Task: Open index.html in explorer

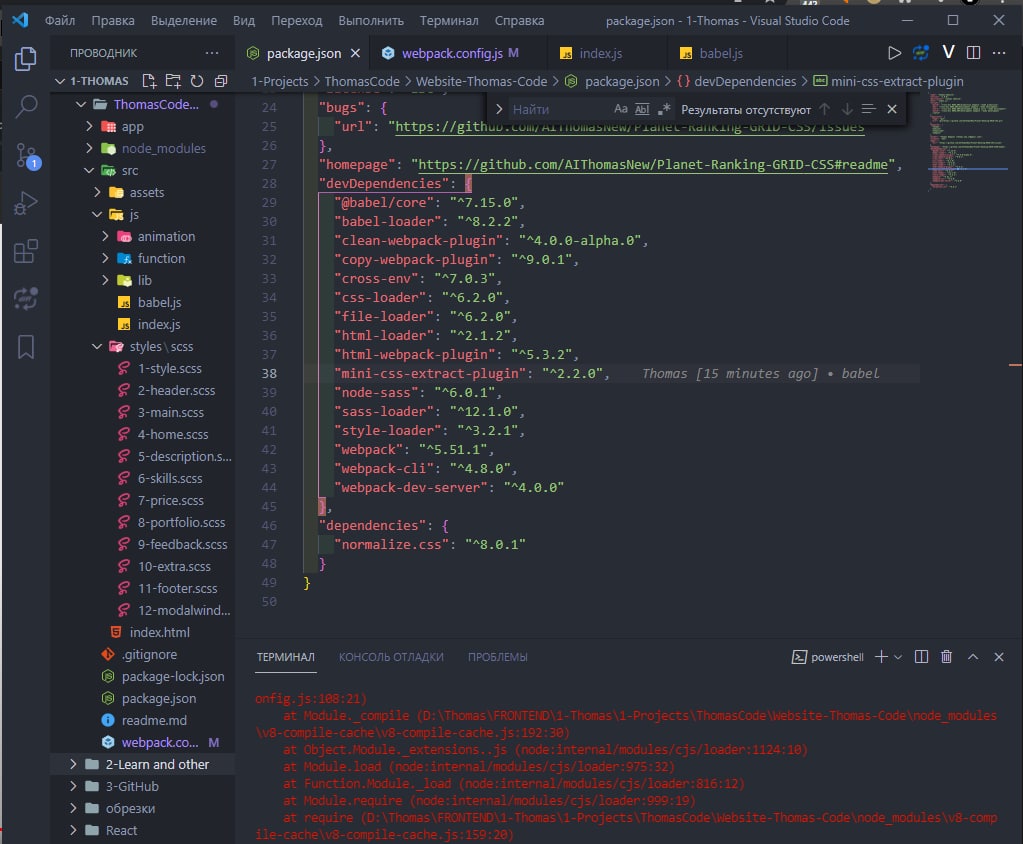Action: 159,632
